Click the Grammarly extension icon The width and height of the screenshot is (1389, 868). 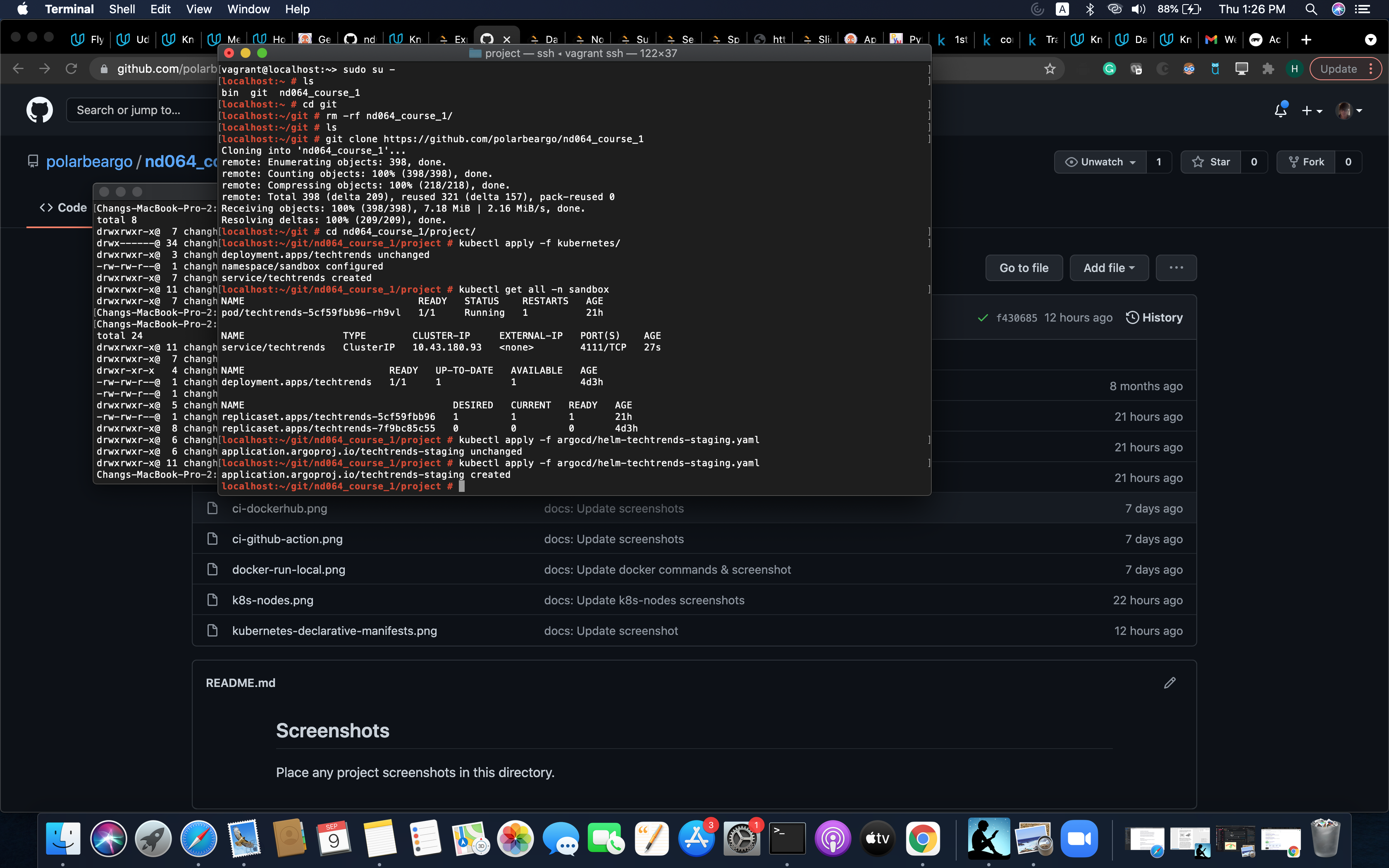1109,69
